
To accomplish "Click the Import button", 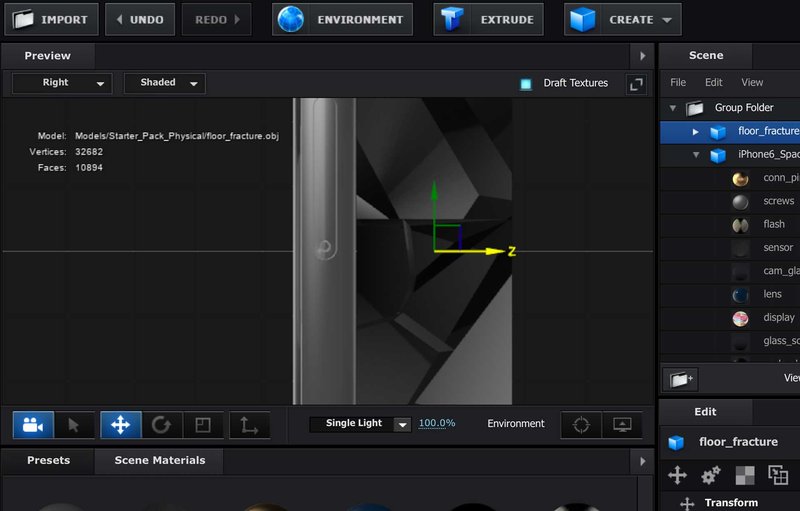I will click(x=51, y=19).
